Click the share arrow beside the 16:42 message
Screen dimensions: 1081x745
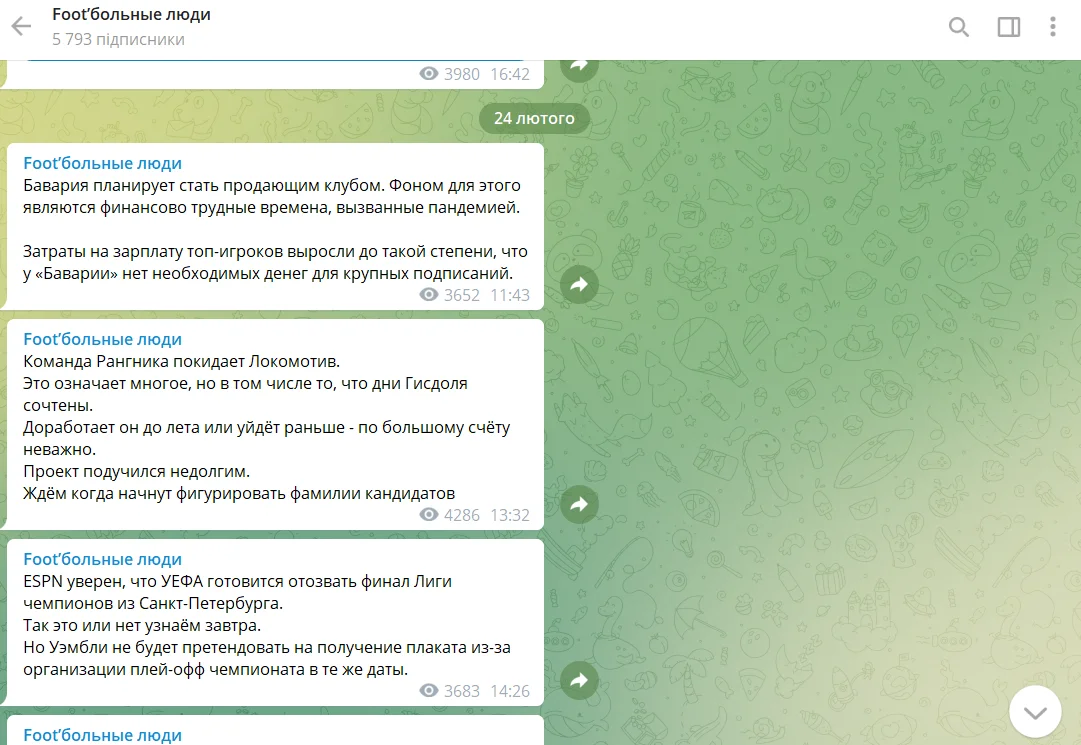pos(578,67)
